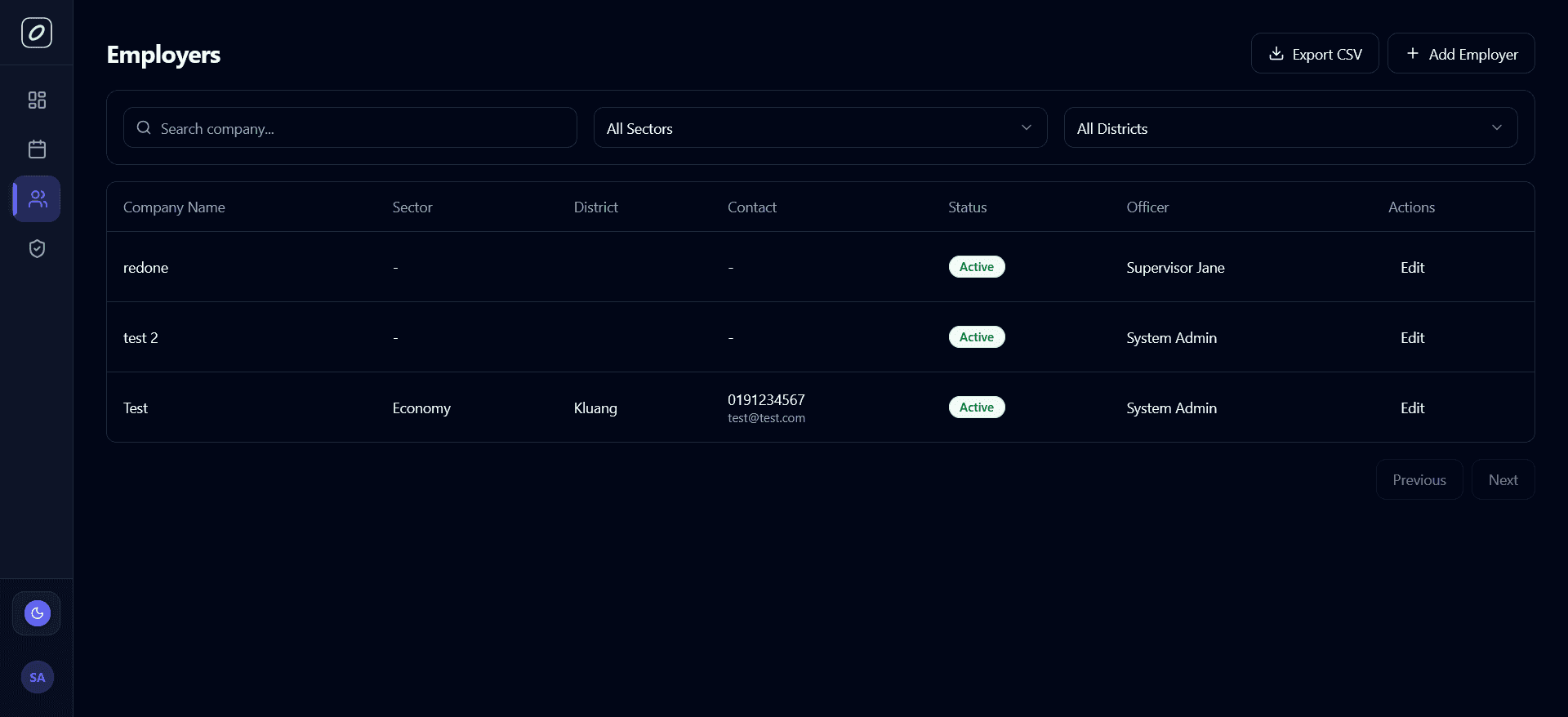Edit the test 2 employer row
Image resolution: width=1568 pixels, height=717 pixels.
tap(1412, 338)
